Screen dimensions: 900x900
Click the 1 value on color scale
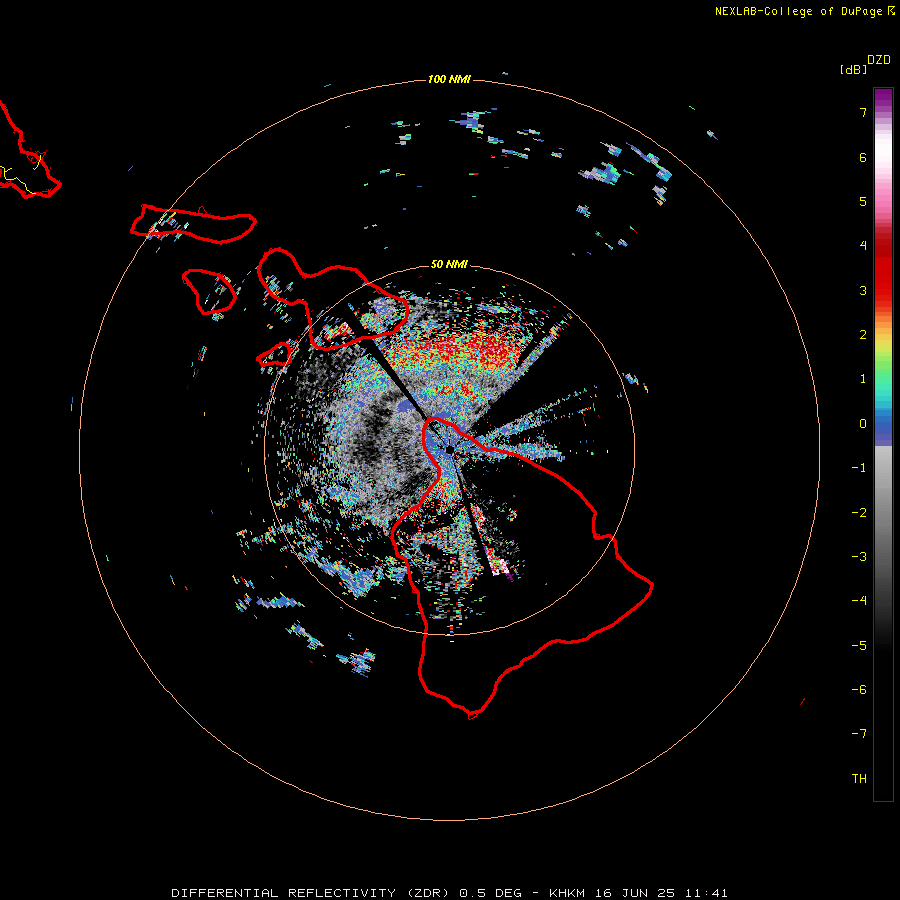point(863,379)
